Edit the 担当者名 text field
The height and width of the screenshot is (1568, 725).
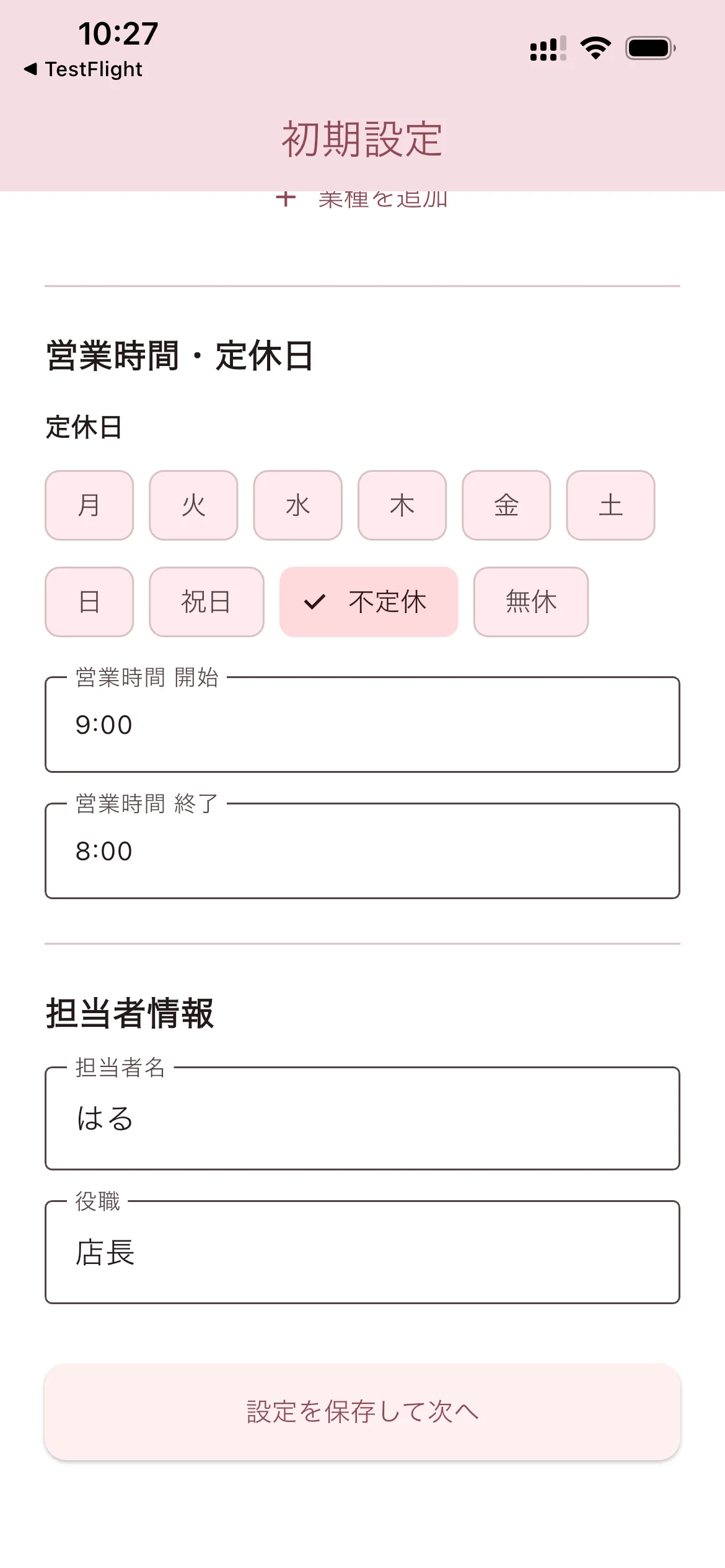pyautogui.click(x=362, y=1118)
